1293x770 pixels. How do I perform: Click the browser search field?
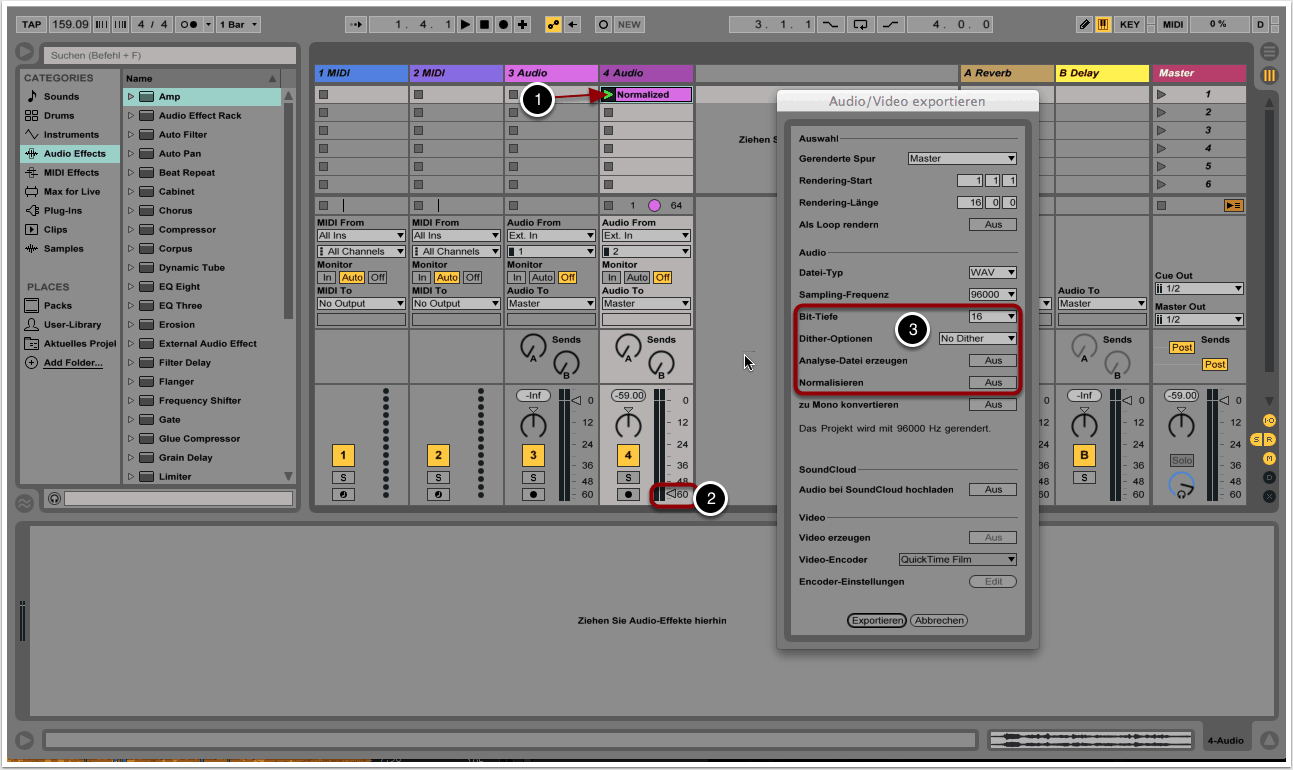[x=169, y=56]
